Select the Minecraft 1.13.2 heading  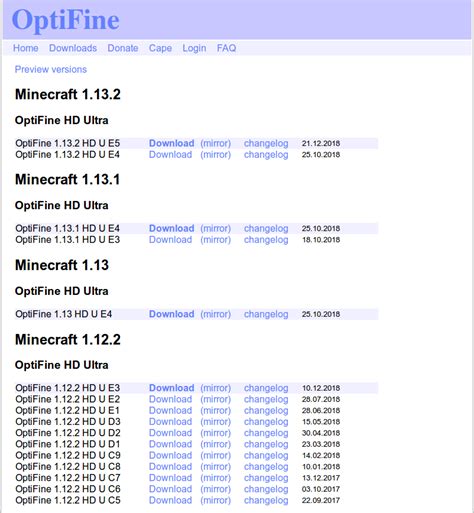coord(68,94)
